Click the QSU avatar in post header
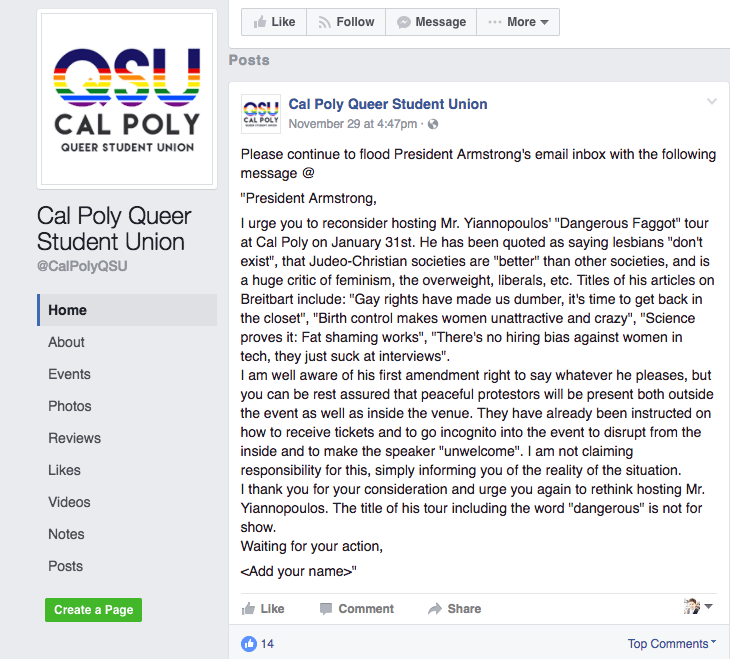Screen dimensions: 730x659 pos(261,114)
